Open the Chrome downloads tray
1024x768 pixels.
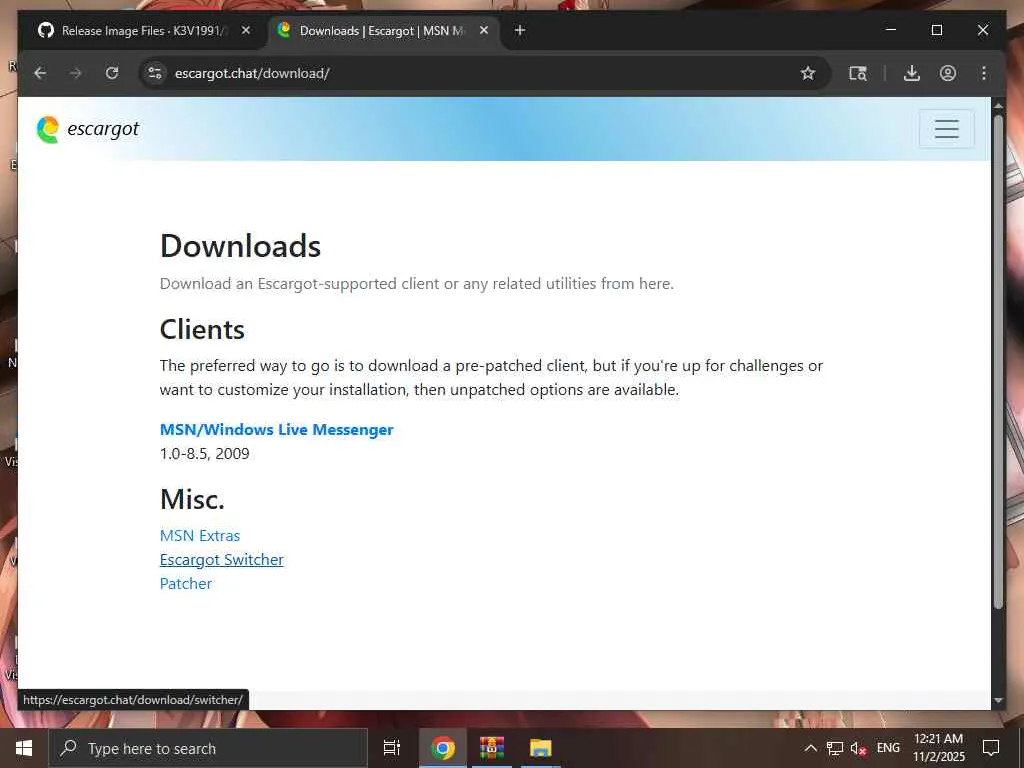pos(912,73)
